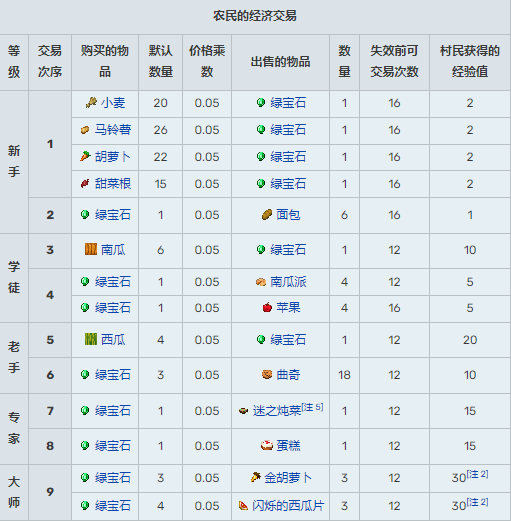The image size is (511, 521).
Task: Click the stew bowl icon beside 迷之炖菜
Action: (243, 411)
